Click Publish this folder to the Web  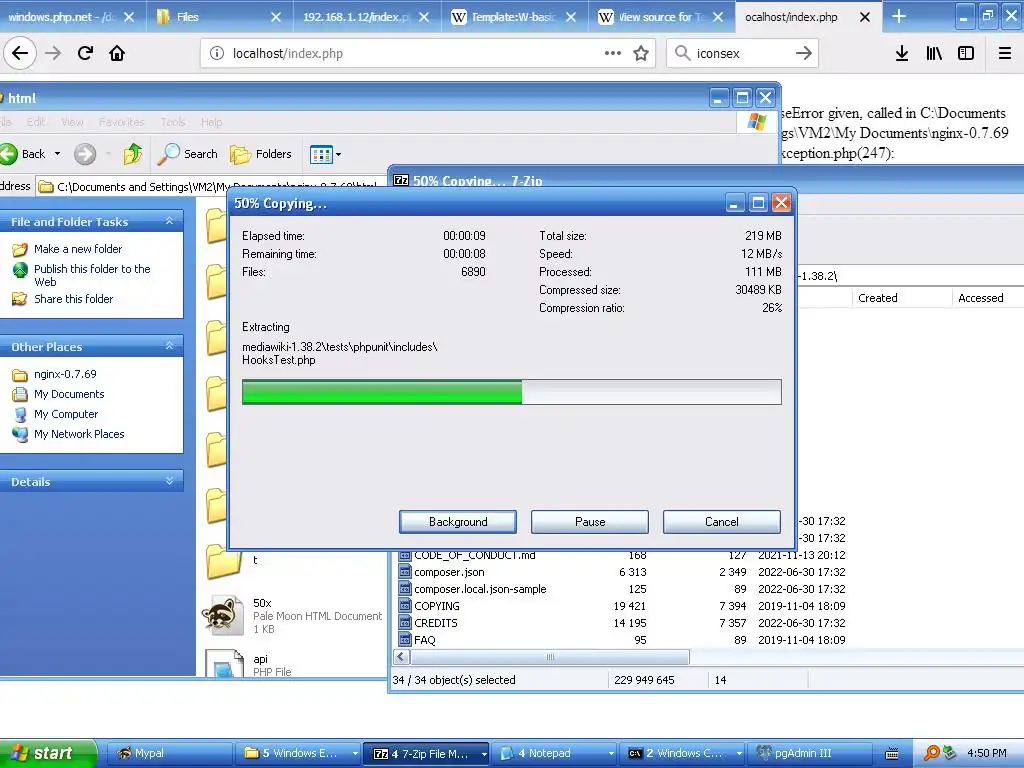(92, 275)
